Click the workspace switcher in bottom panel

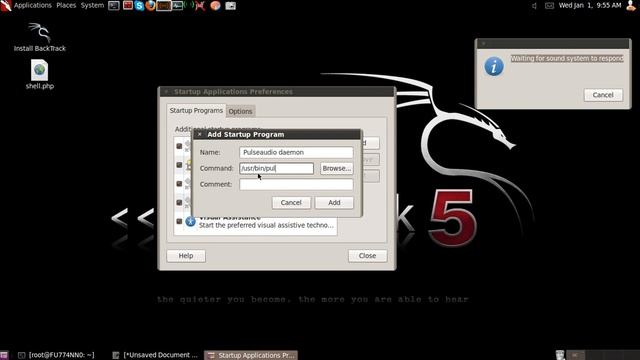point(604,355)
